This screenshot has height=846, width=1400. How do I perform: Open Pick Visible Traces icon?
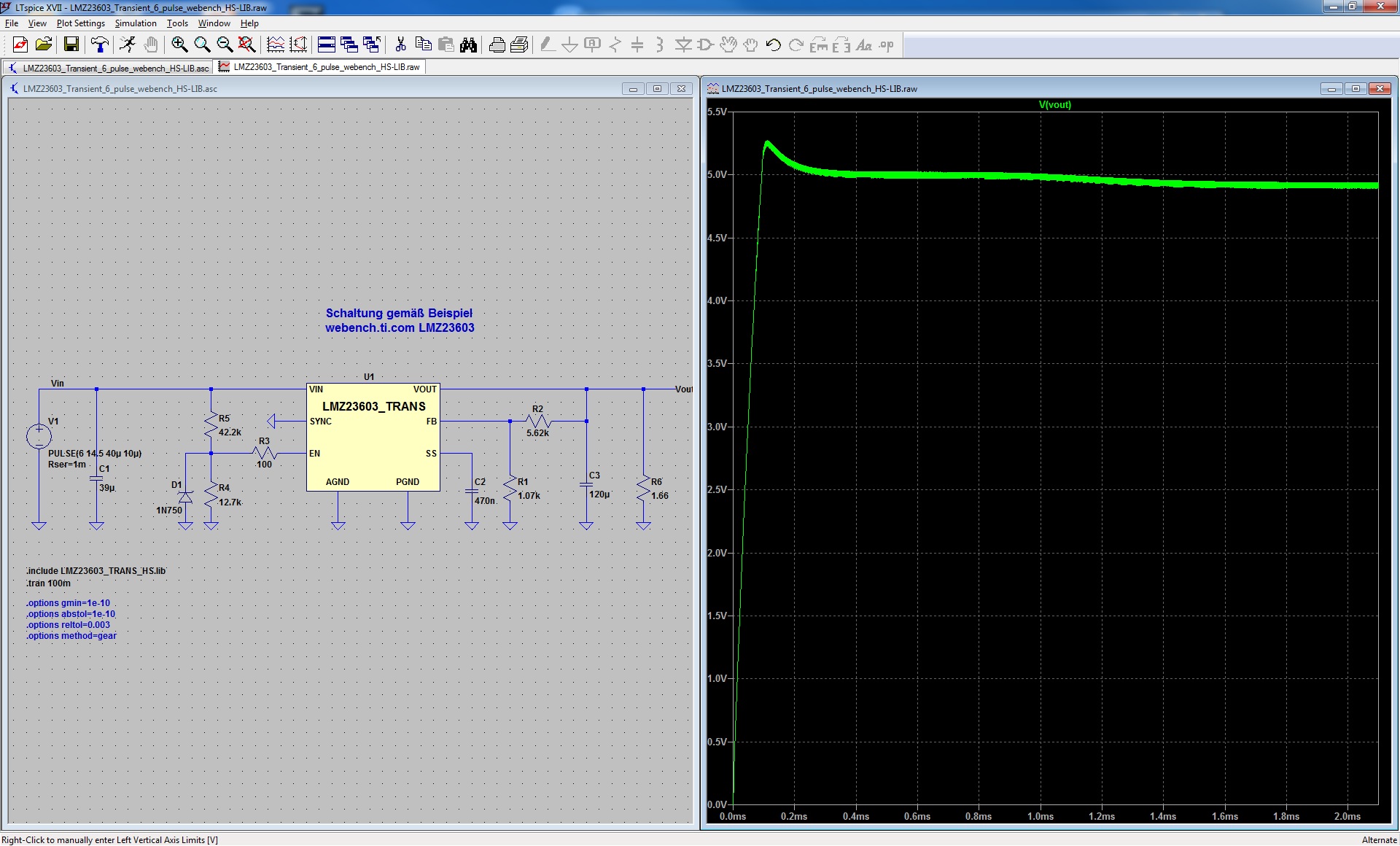point(276,45)
